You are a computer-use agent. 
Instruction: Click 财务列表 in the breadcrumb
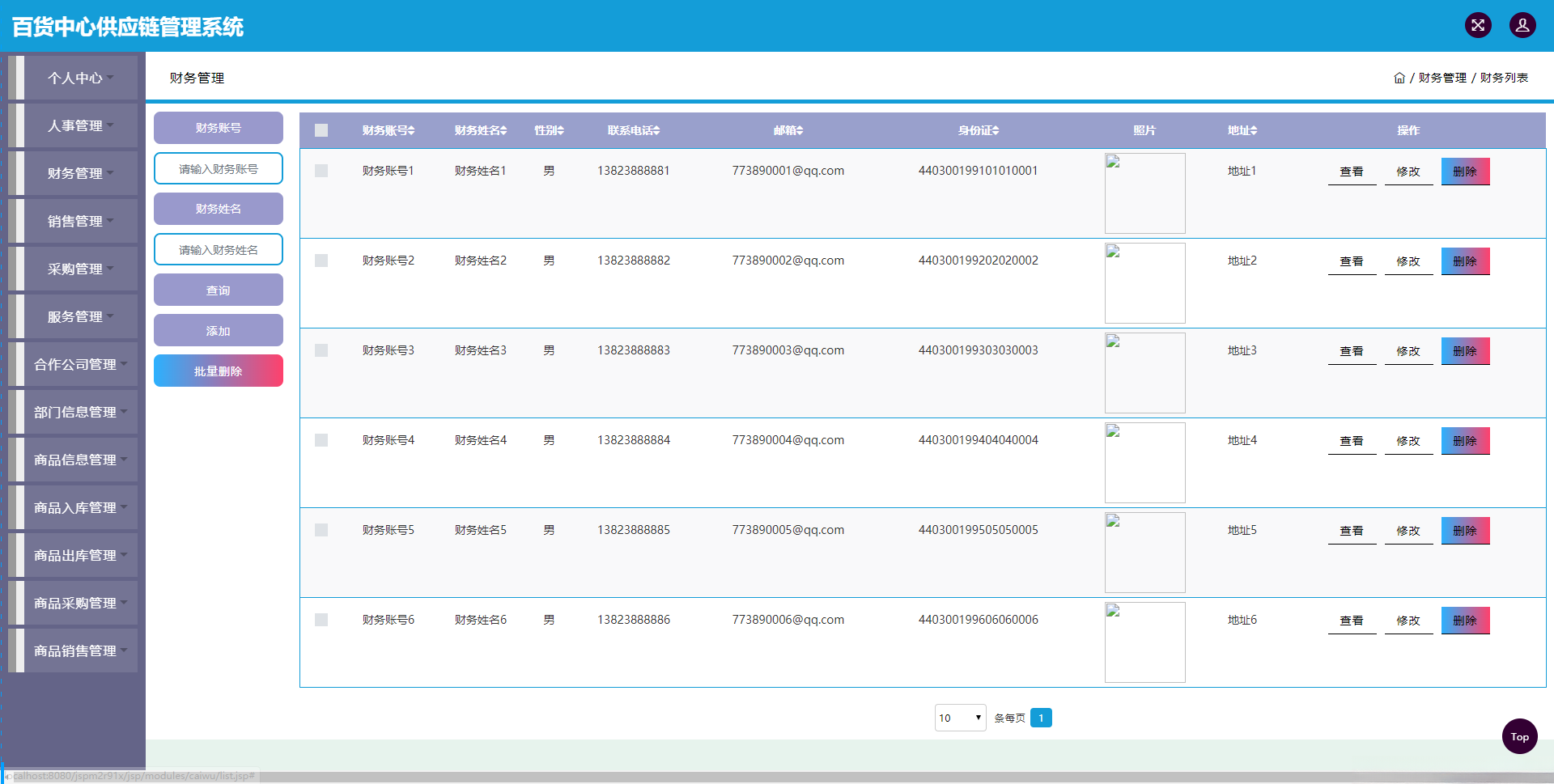pyautogui.click(x=1504, y=78)
